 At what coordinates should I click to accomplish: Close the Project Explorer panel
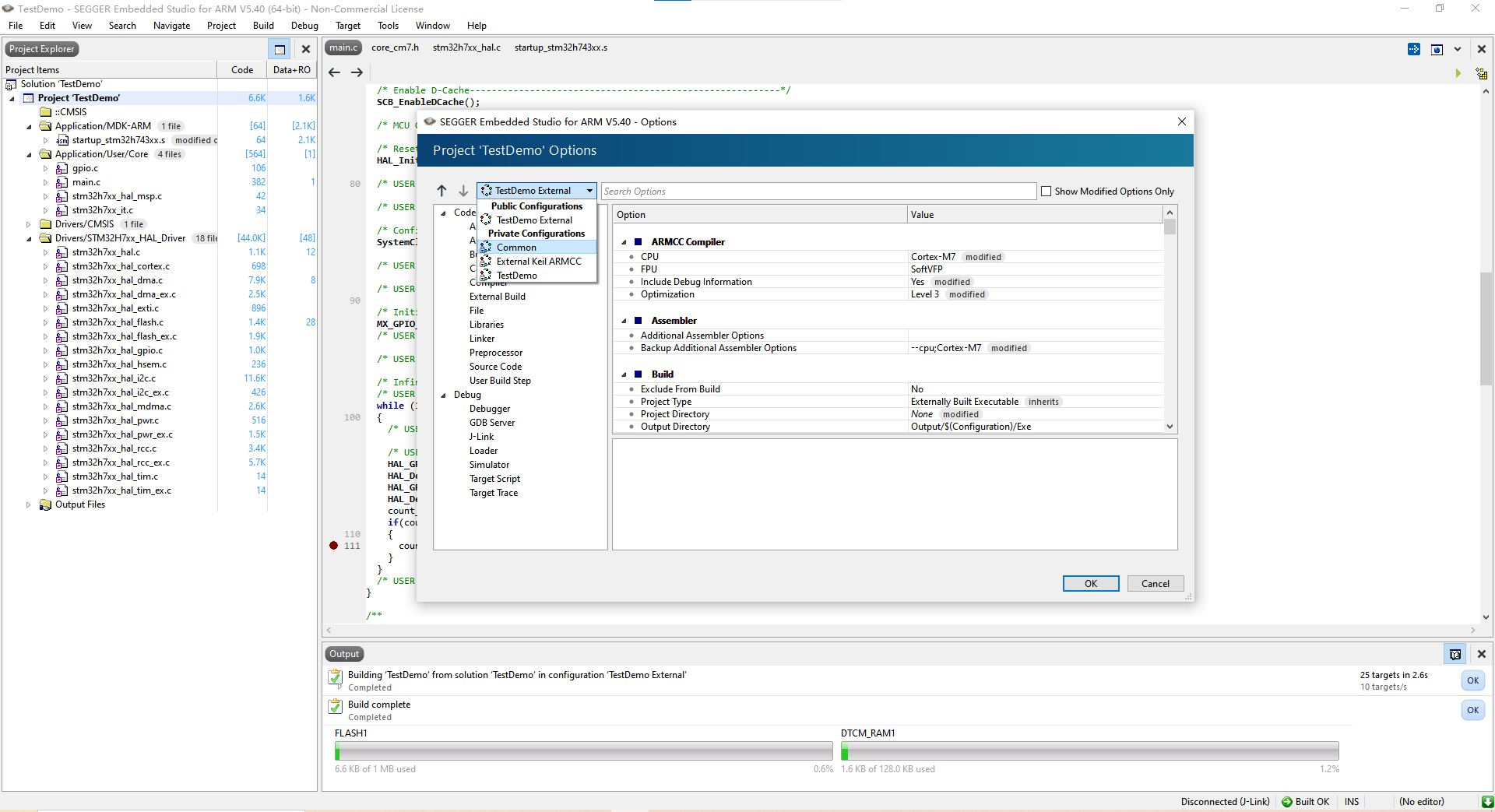point(306,49)
